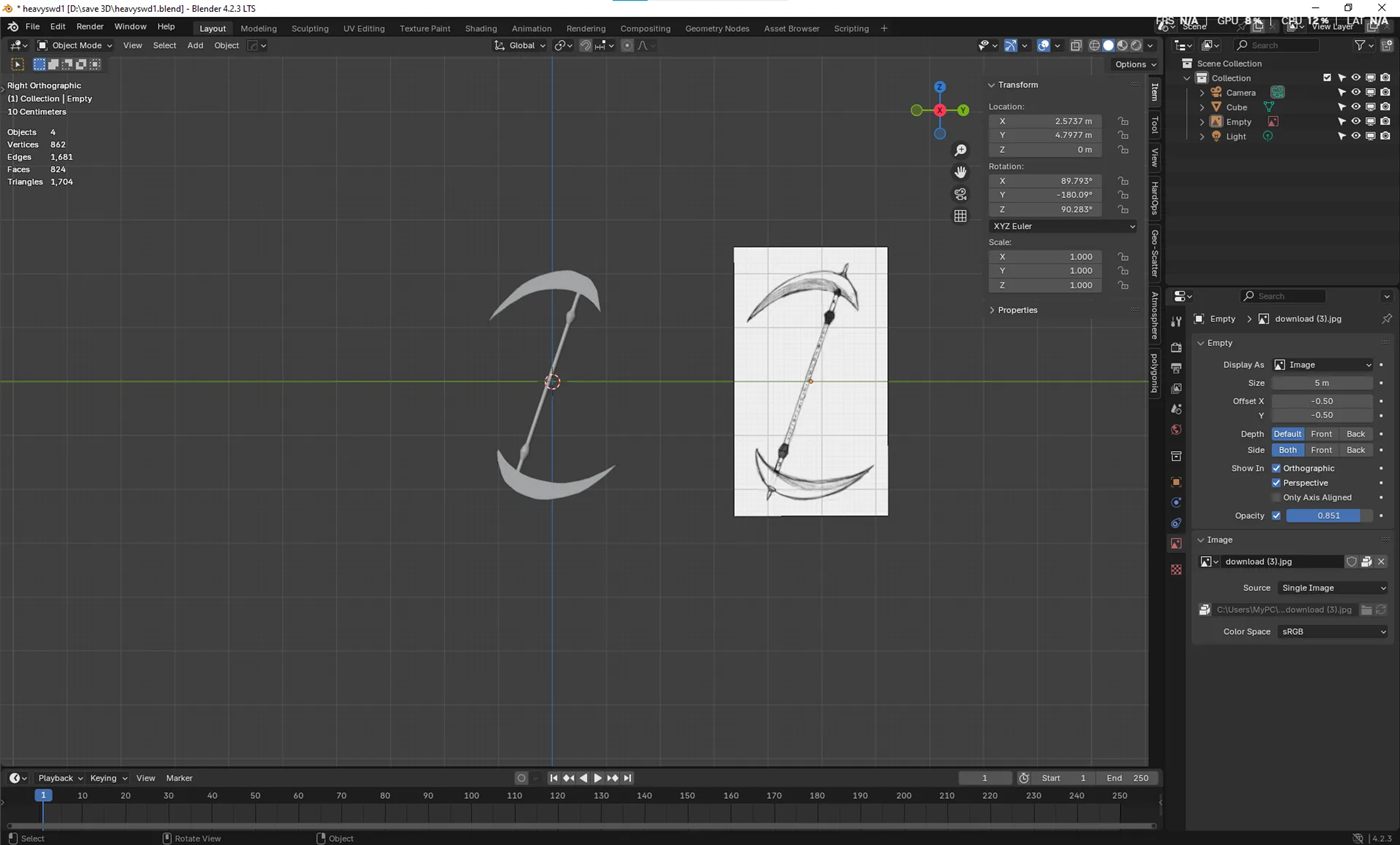Open the Output properties tab
This screenshot has height=845, width=1400.
1176,368
